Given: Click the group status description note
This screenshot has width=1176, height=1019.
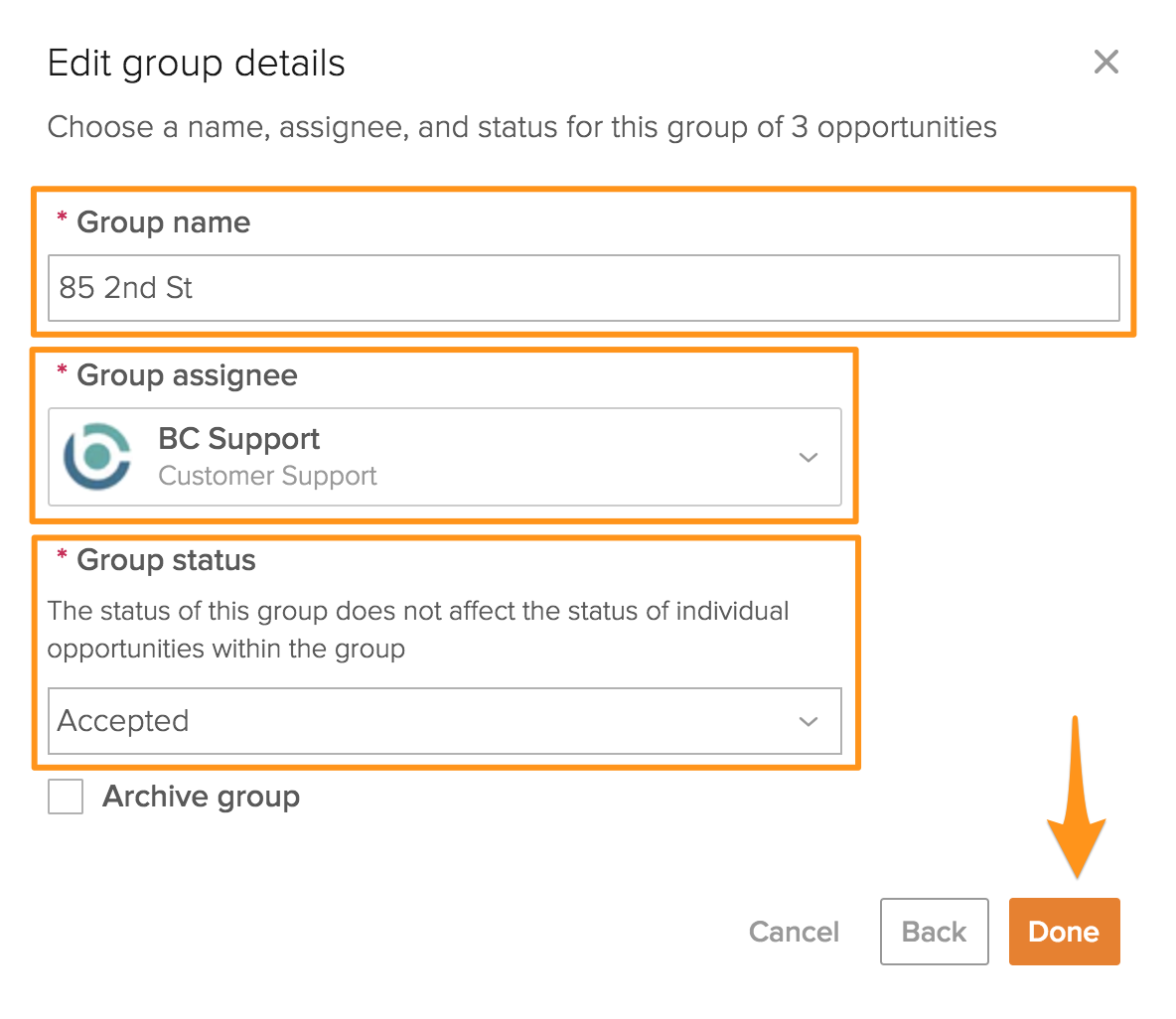Looking at the screenshot, I should tap(417, 630).
